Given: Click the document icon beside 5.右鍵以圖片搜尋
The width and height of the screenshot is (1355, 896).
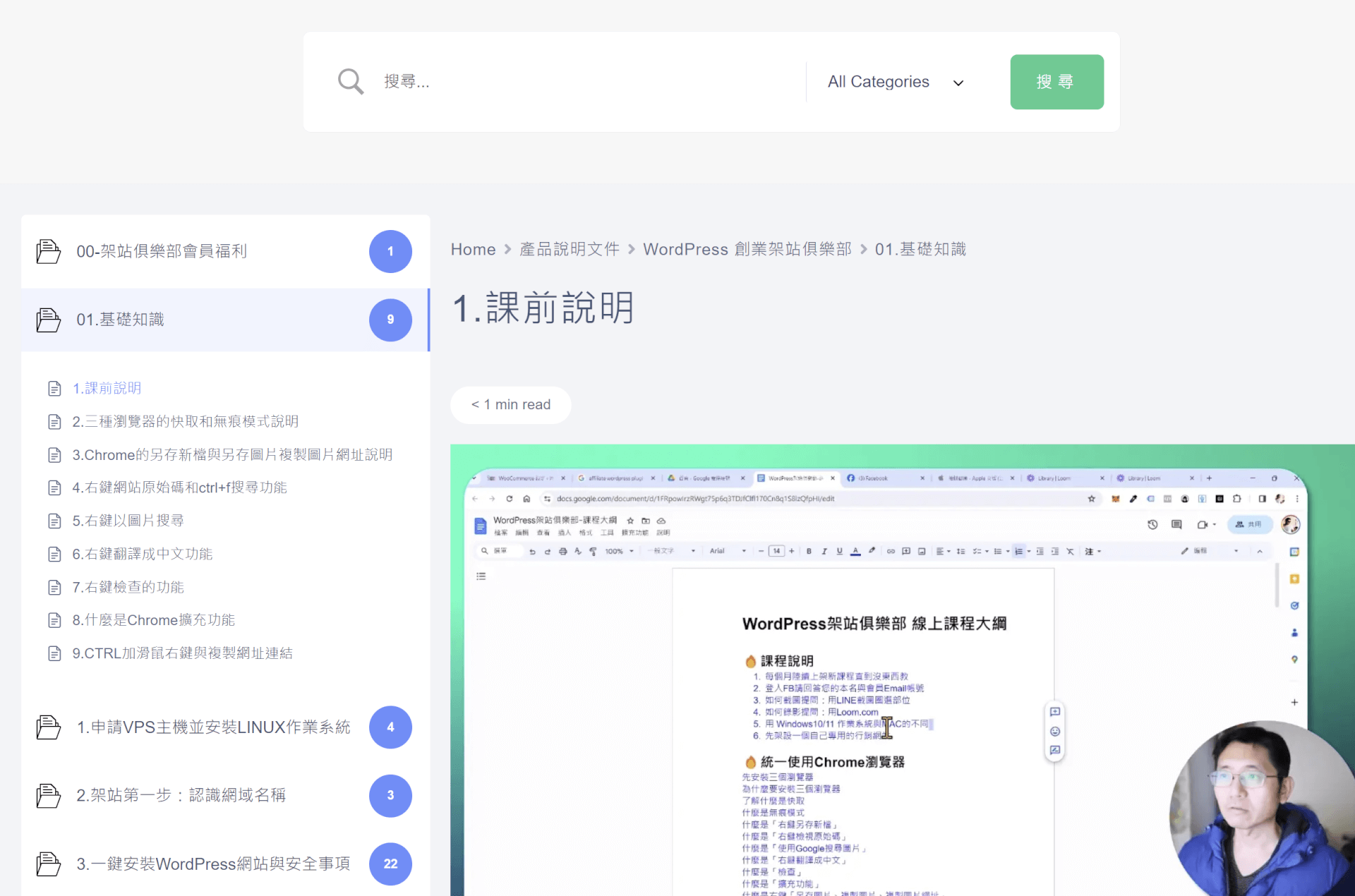Looking at the screenshot, I should [x=54, y=521].
